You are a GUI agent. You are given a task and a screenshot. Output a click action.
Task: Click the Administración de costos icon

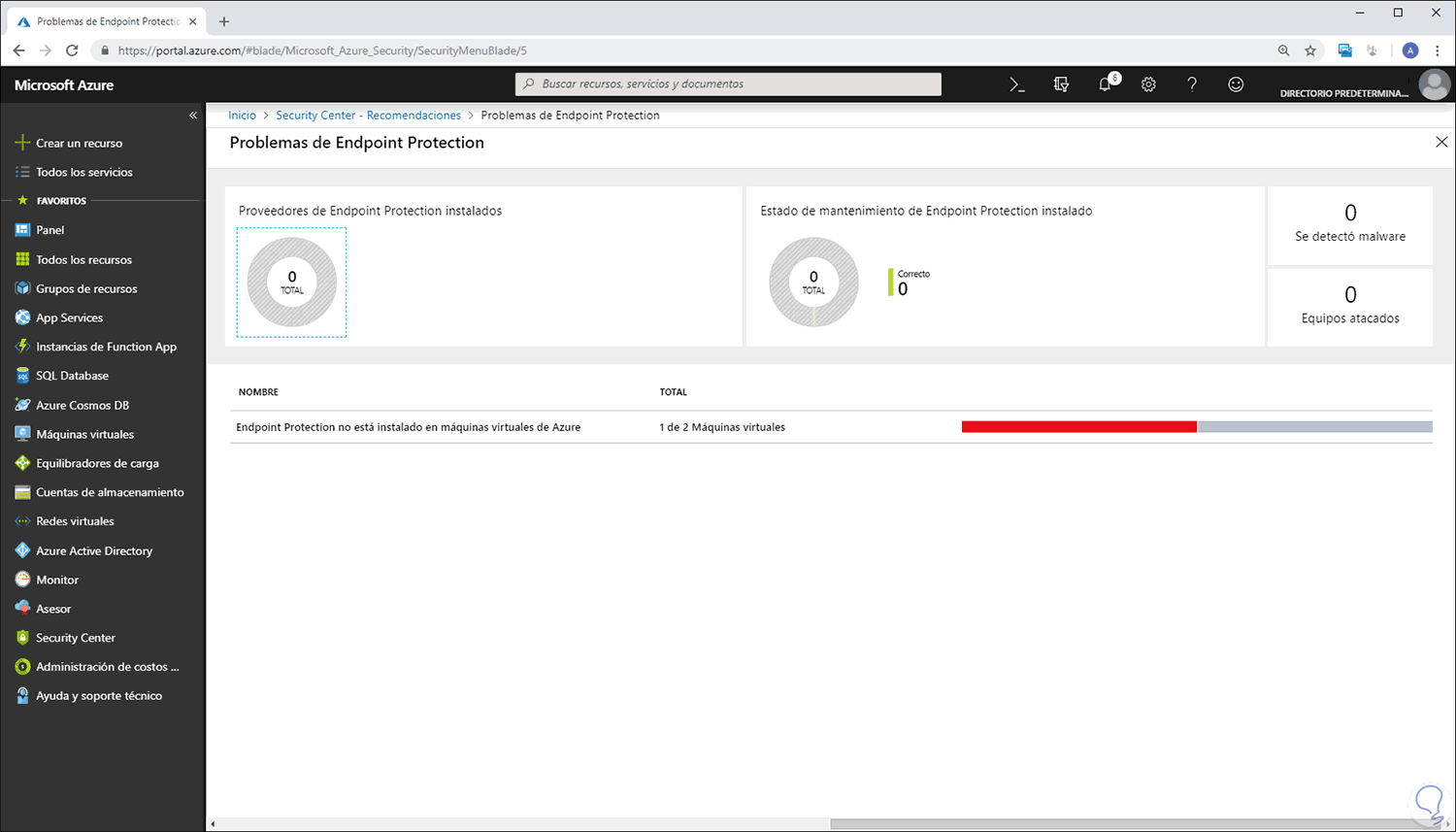[x=22, y=667]
